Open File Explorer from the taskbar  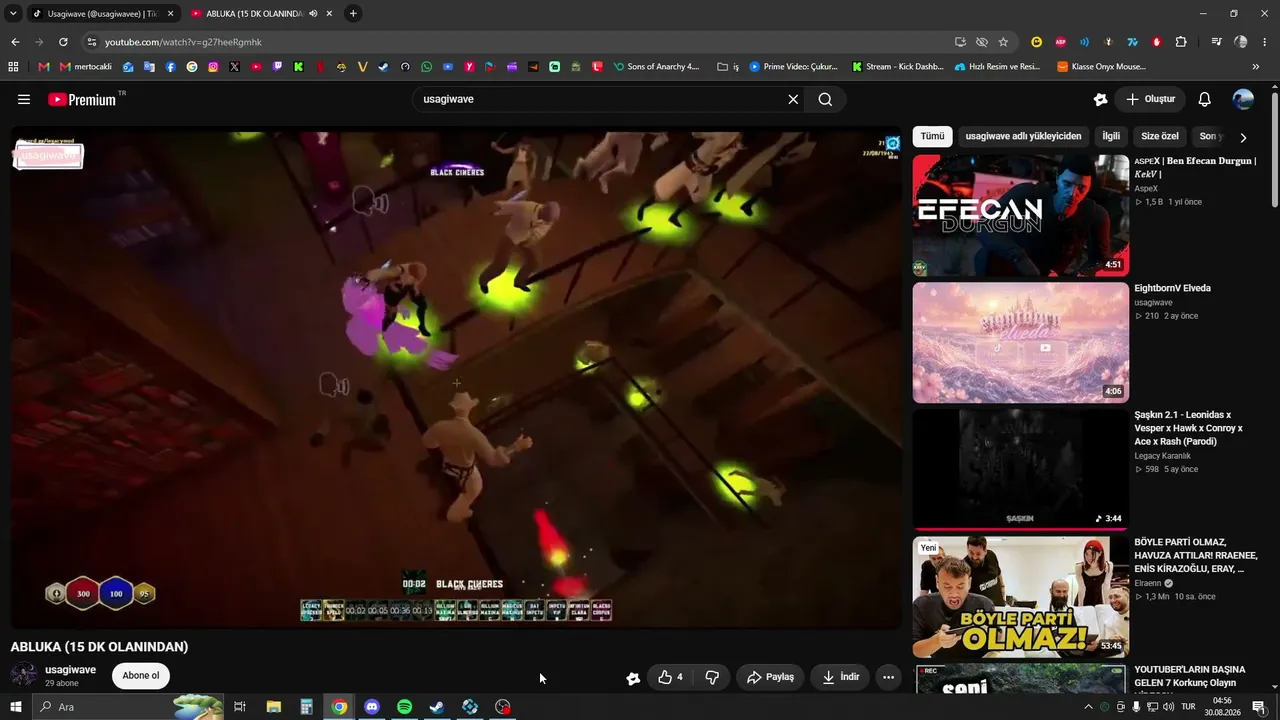tap(274, 707)
